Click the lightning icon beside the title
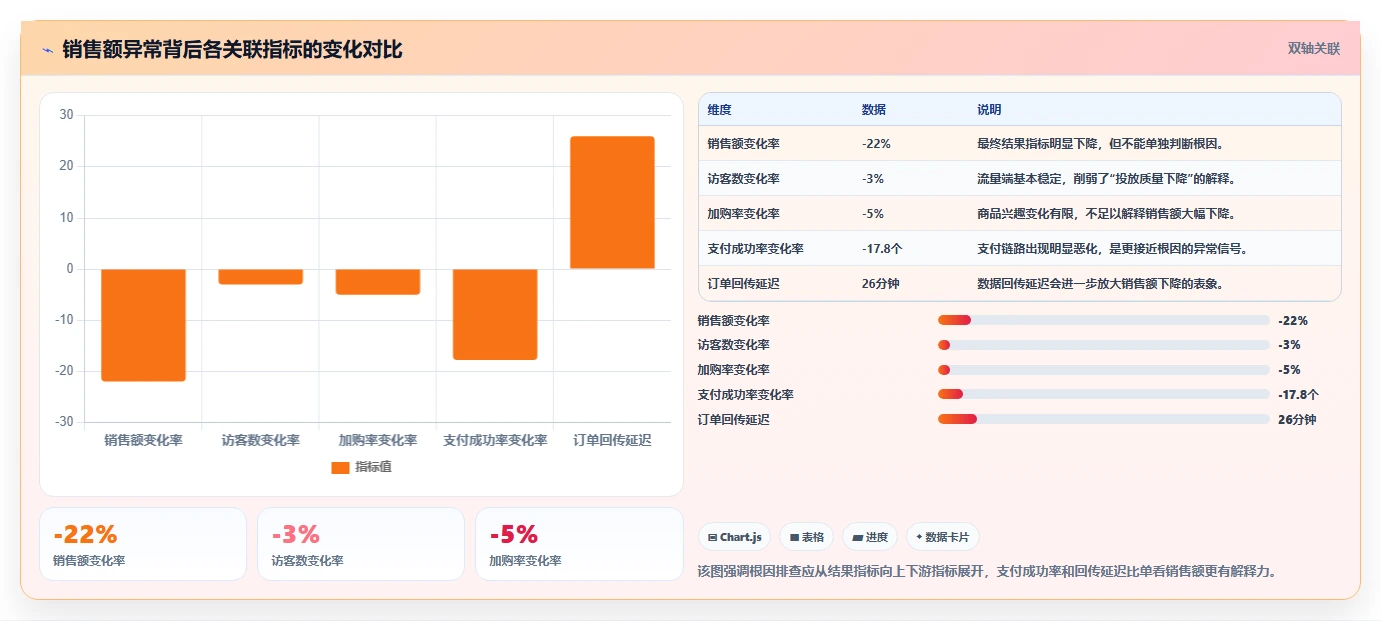Screen dimensions: 1381x621 pyautogui.click(x=47, y=50)
